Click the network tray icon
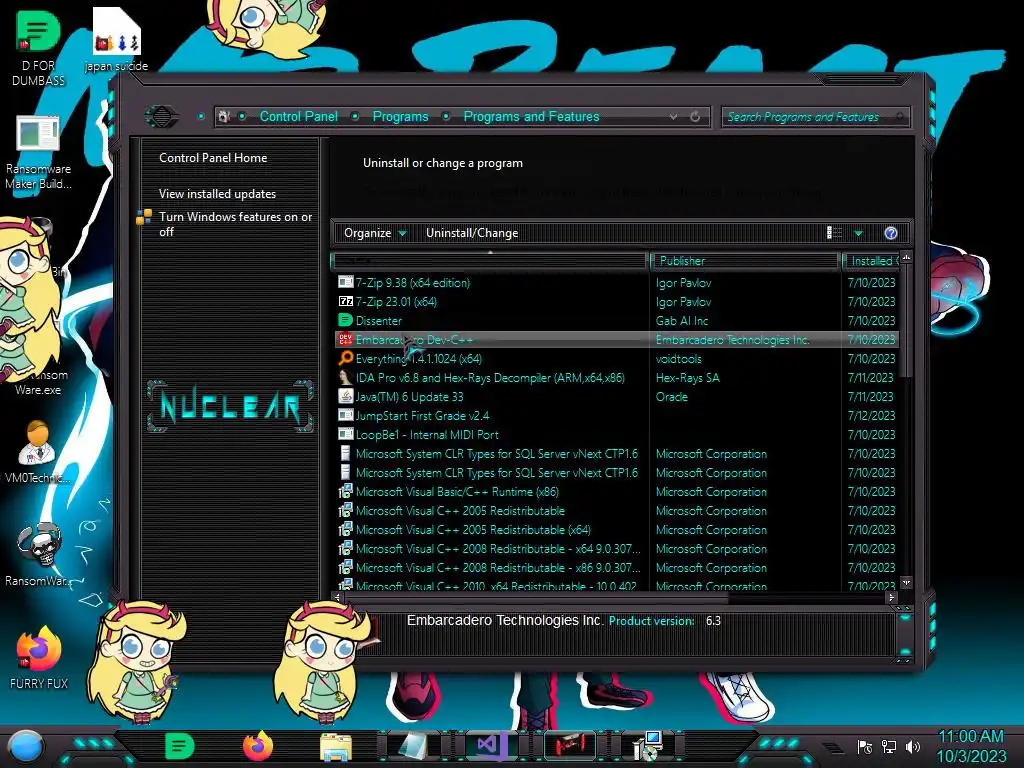Image resolution: width=1024 pixels, height=768 pixels. 888,746
